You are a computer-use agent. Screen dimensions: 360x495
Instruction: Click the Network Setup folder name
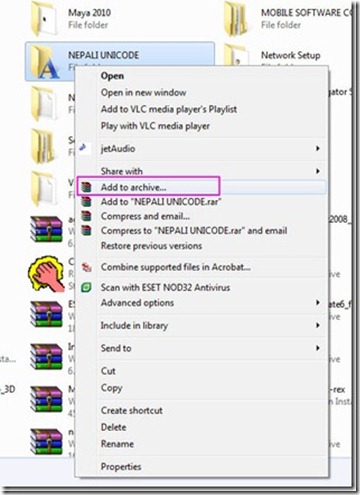(291, 55)
